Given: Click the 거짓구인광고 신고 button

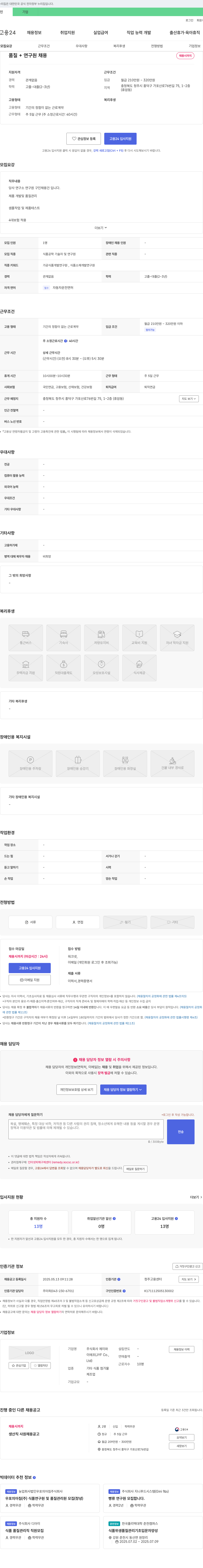Looking at the screenshot, I should point(188,1267).
